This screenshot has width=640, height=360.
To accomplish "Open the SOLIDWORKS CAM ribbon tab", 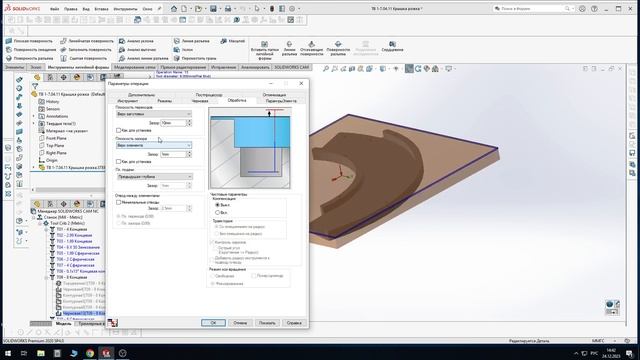I will point(291,67).
